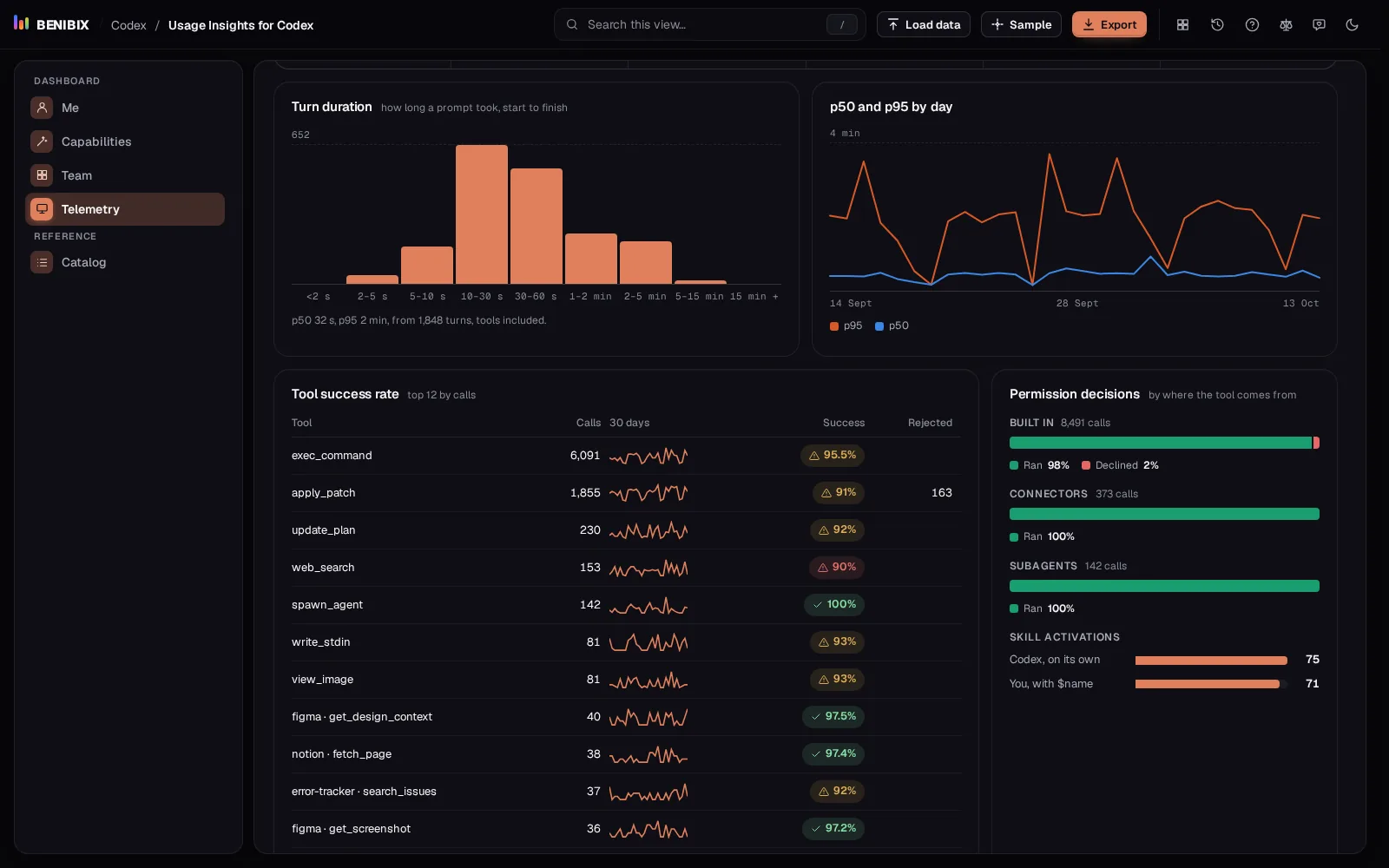Click the Team sidebar icon
This screenshot has height=868, width=1389.
coord(42,175)
